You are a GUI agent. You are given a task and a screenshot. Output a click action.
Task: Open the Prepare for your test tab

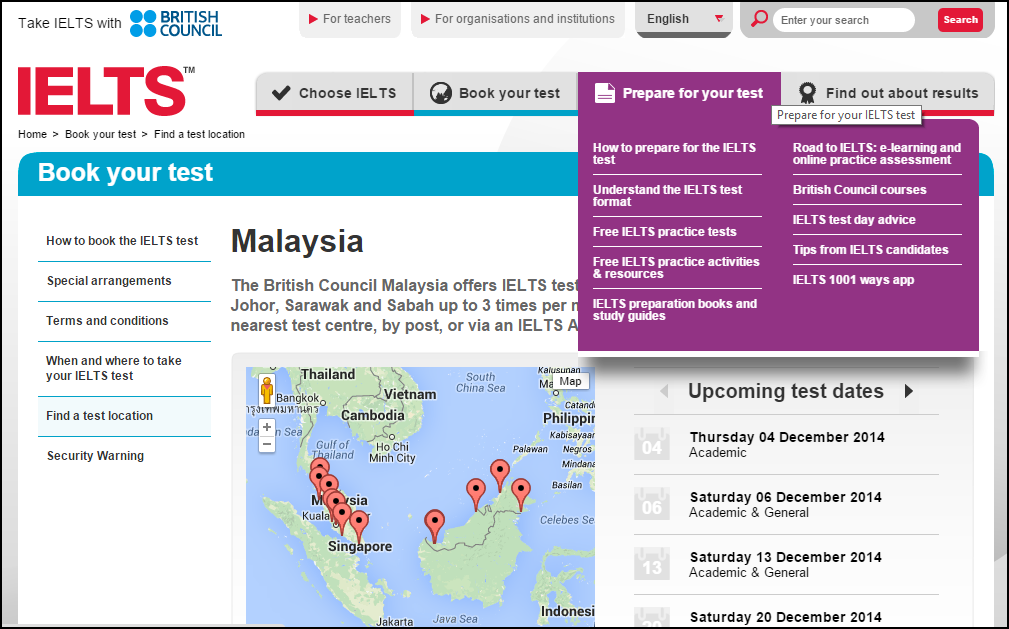pos(680,93)
